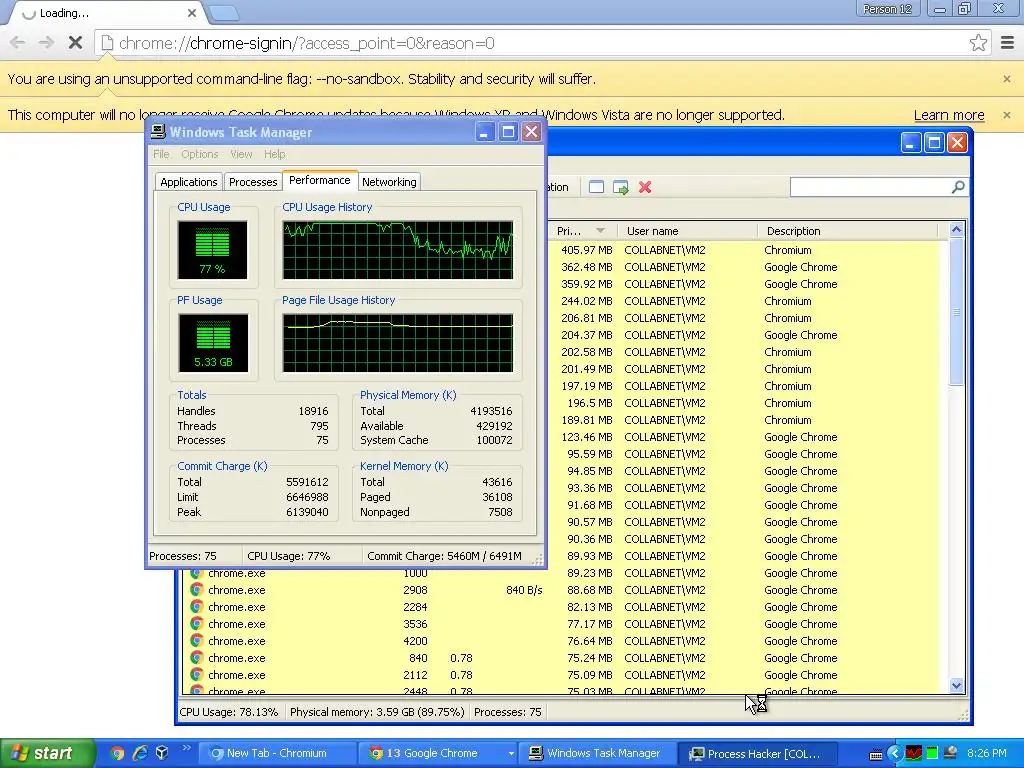This screenshot has height=768, width=1024.
Task: Select the 362.48 MB Google Chrome row
Action: [746, 267]
